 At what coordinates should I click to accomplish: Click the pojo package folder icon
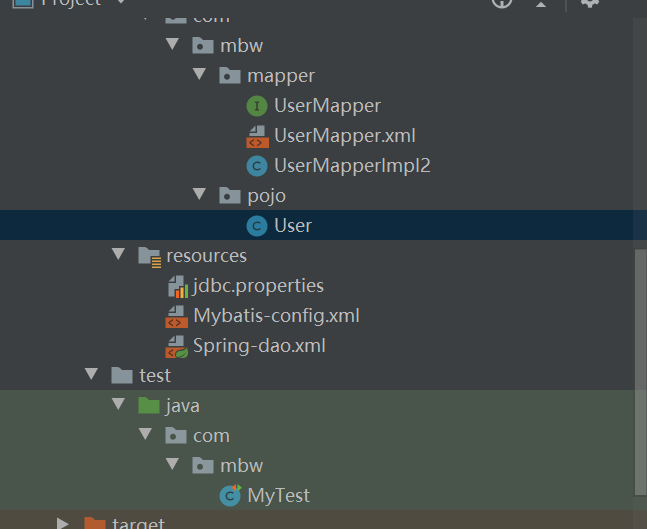(x=230, y=196)
